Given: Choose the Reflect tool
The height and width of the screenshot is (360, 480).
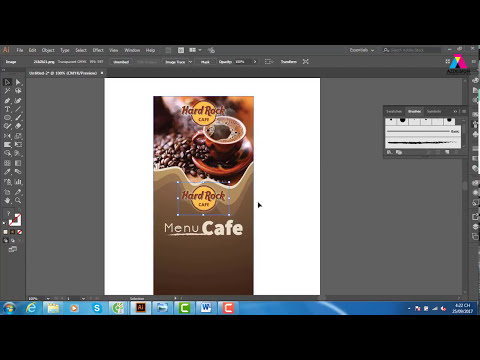Looking at the screenshot, I should pyautogui.click(x=7, y=136).
